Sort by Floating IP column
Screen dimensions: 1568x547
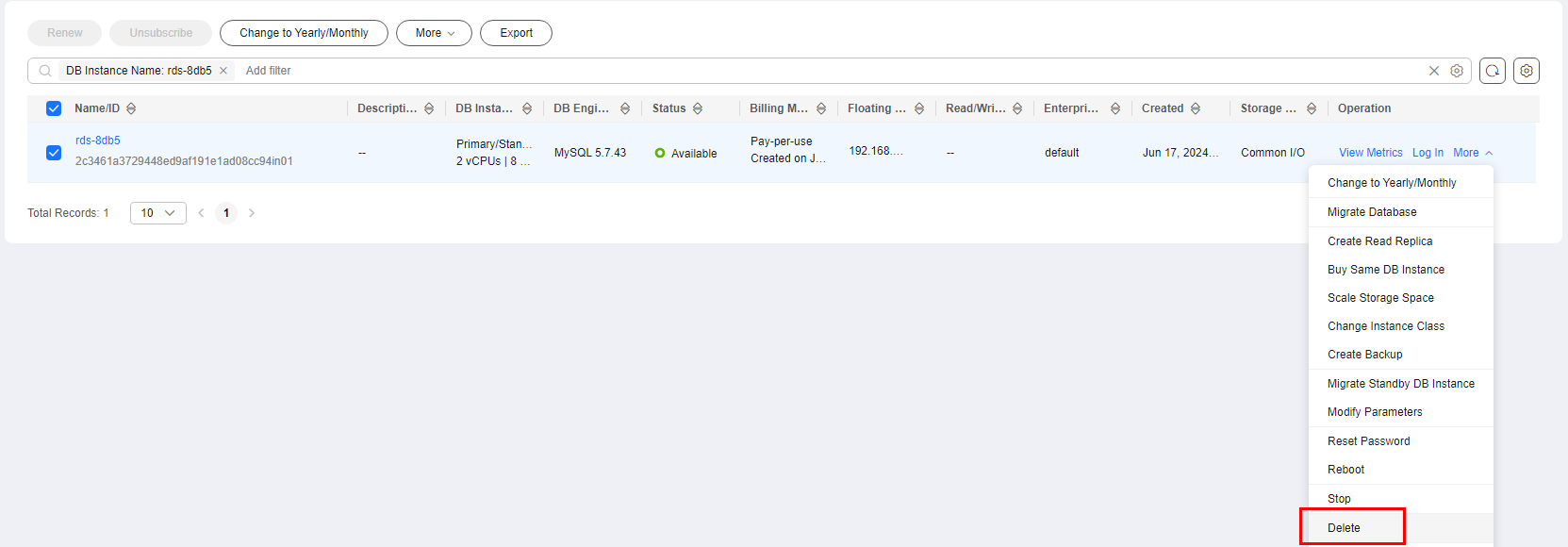[919, 108]
